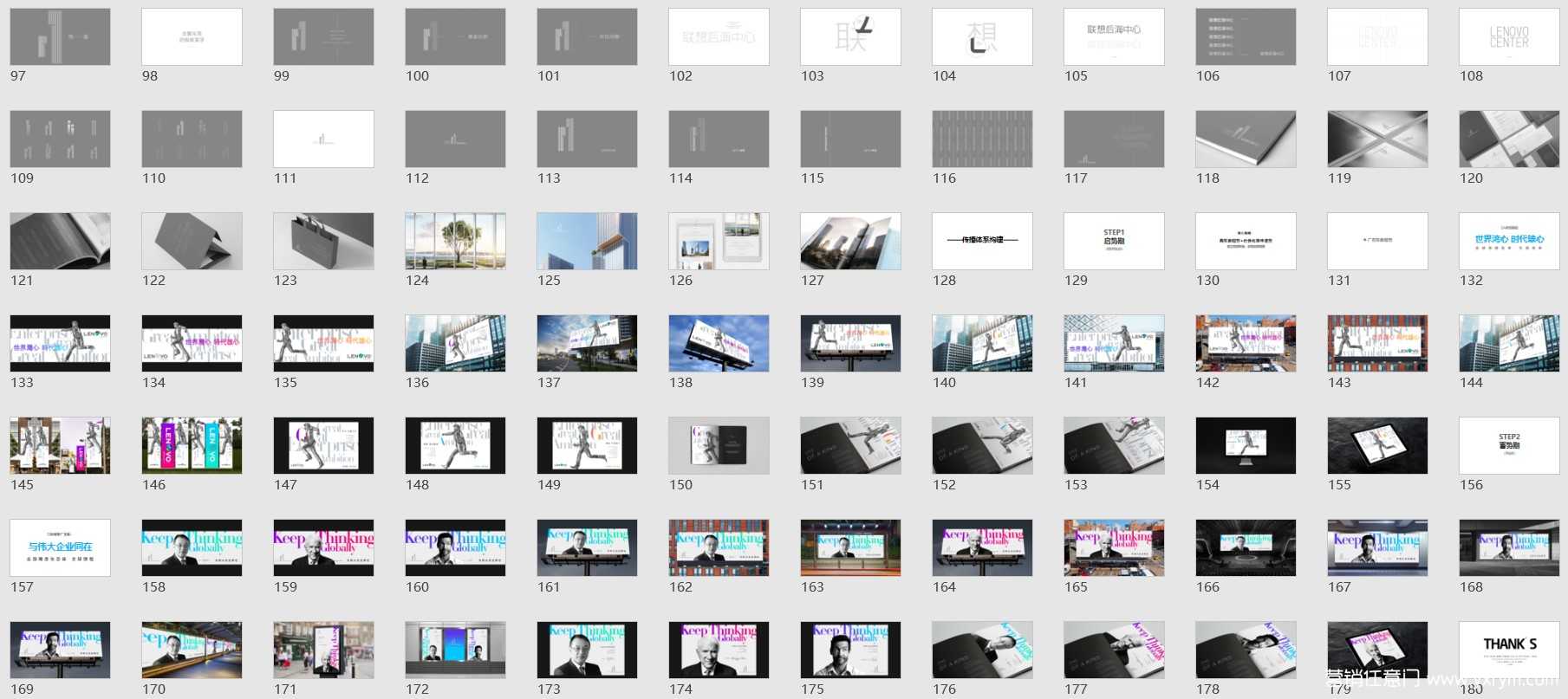Click the slide number label 130
Screen dimensions: 1568x699
pyautogui.click(x=1207, y=281)
